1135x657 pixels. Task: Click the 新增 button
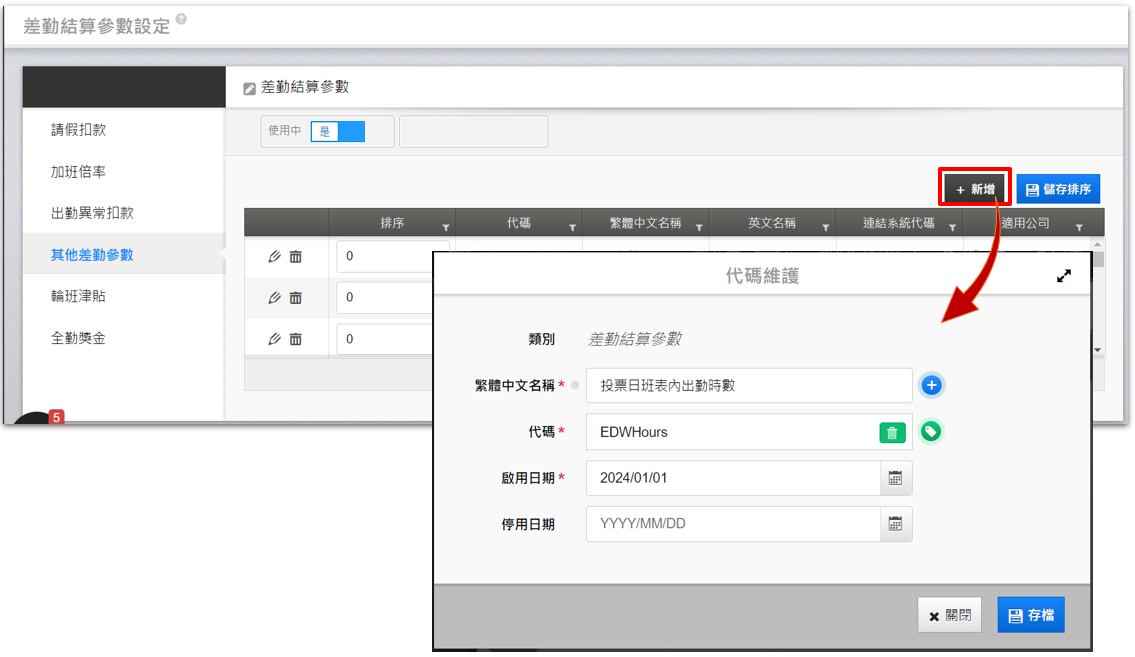(x=975, y=189)
